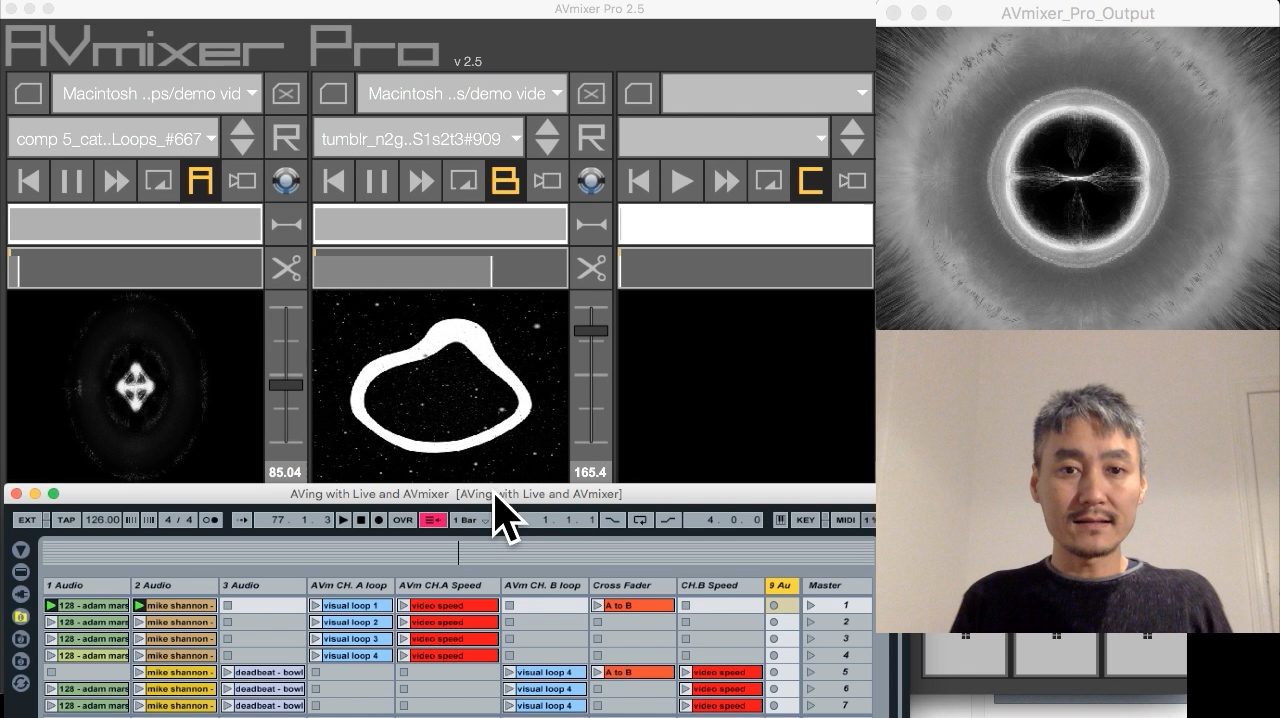Open the channel A folder path dropdown

pyautogui.click(x=157, y=94)
